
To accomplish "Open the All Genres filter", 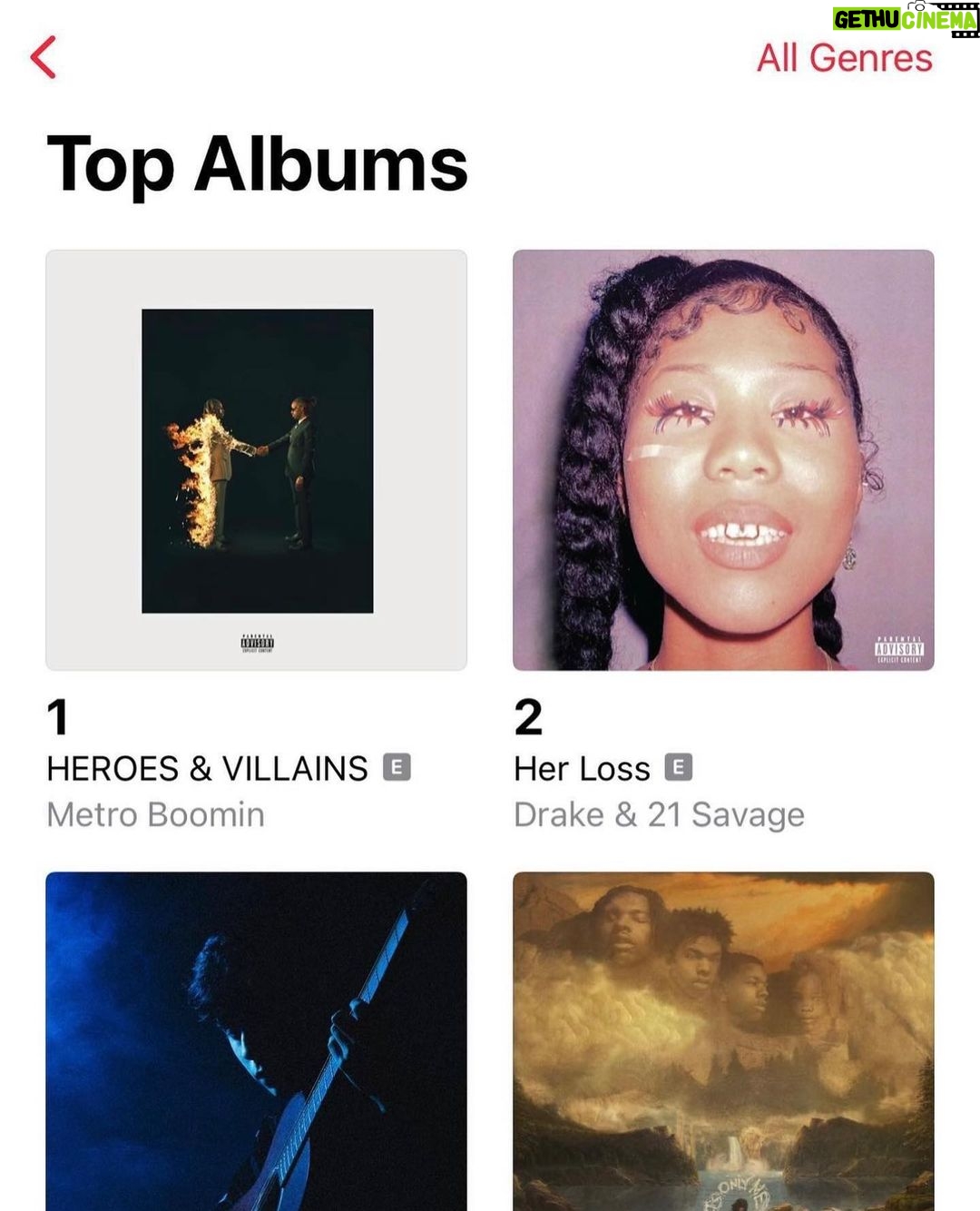I will [x=845, y=58].
